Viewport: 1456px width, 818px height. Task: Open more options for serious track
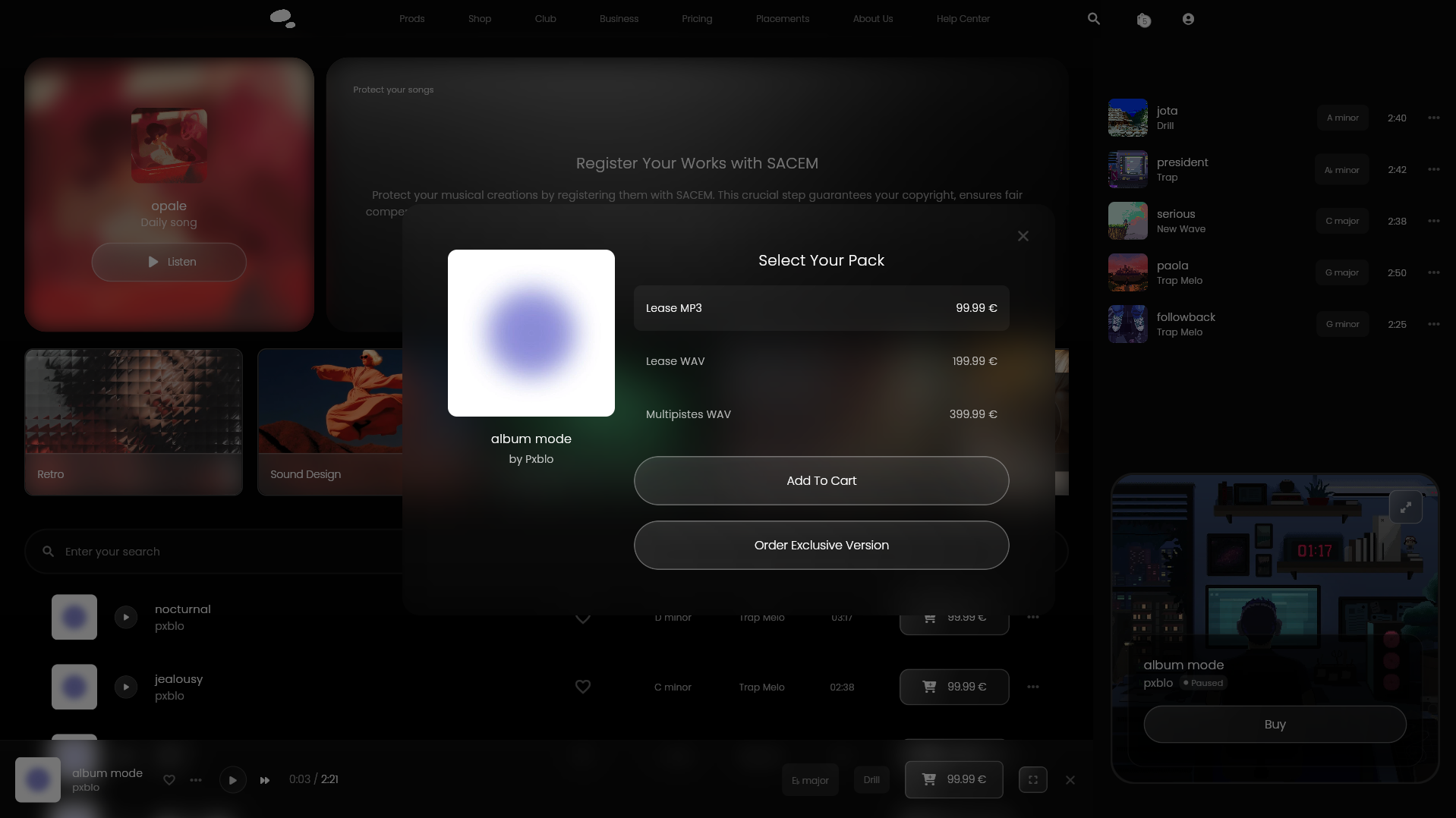tap(1433, 221)
